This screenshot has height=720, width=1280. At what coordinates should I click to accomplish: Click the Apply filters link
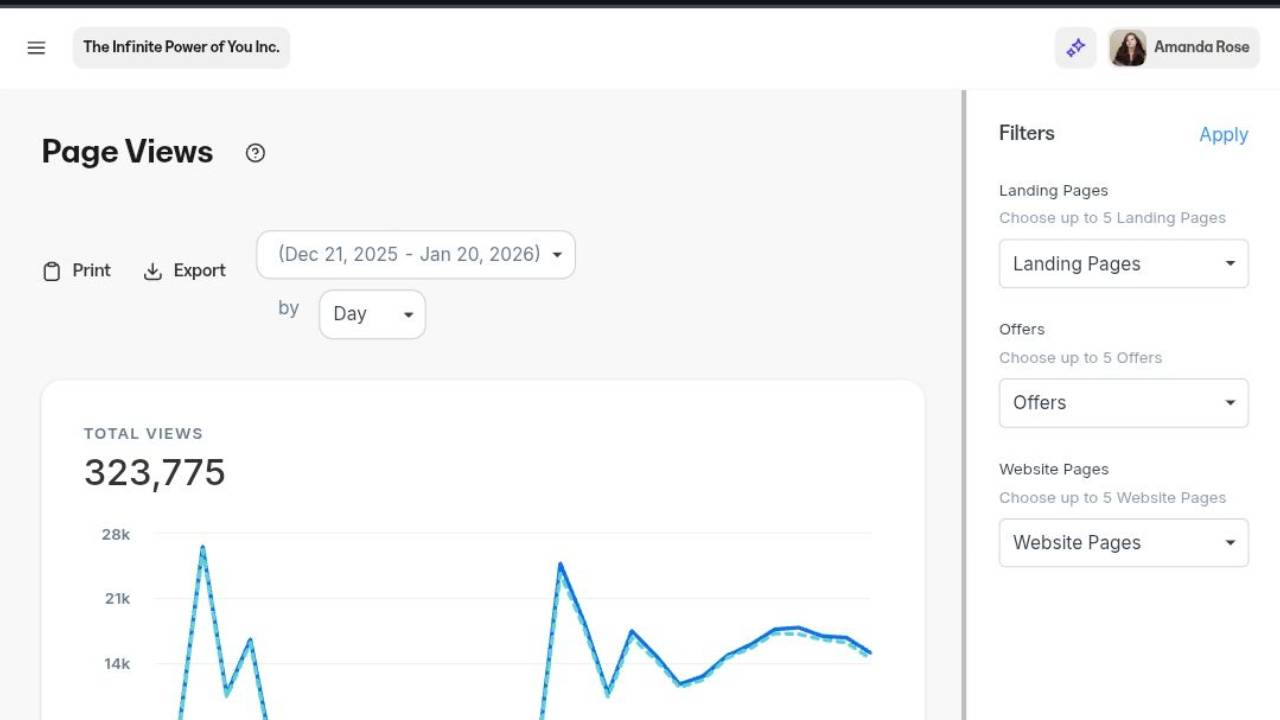(x=1223, y=135)
